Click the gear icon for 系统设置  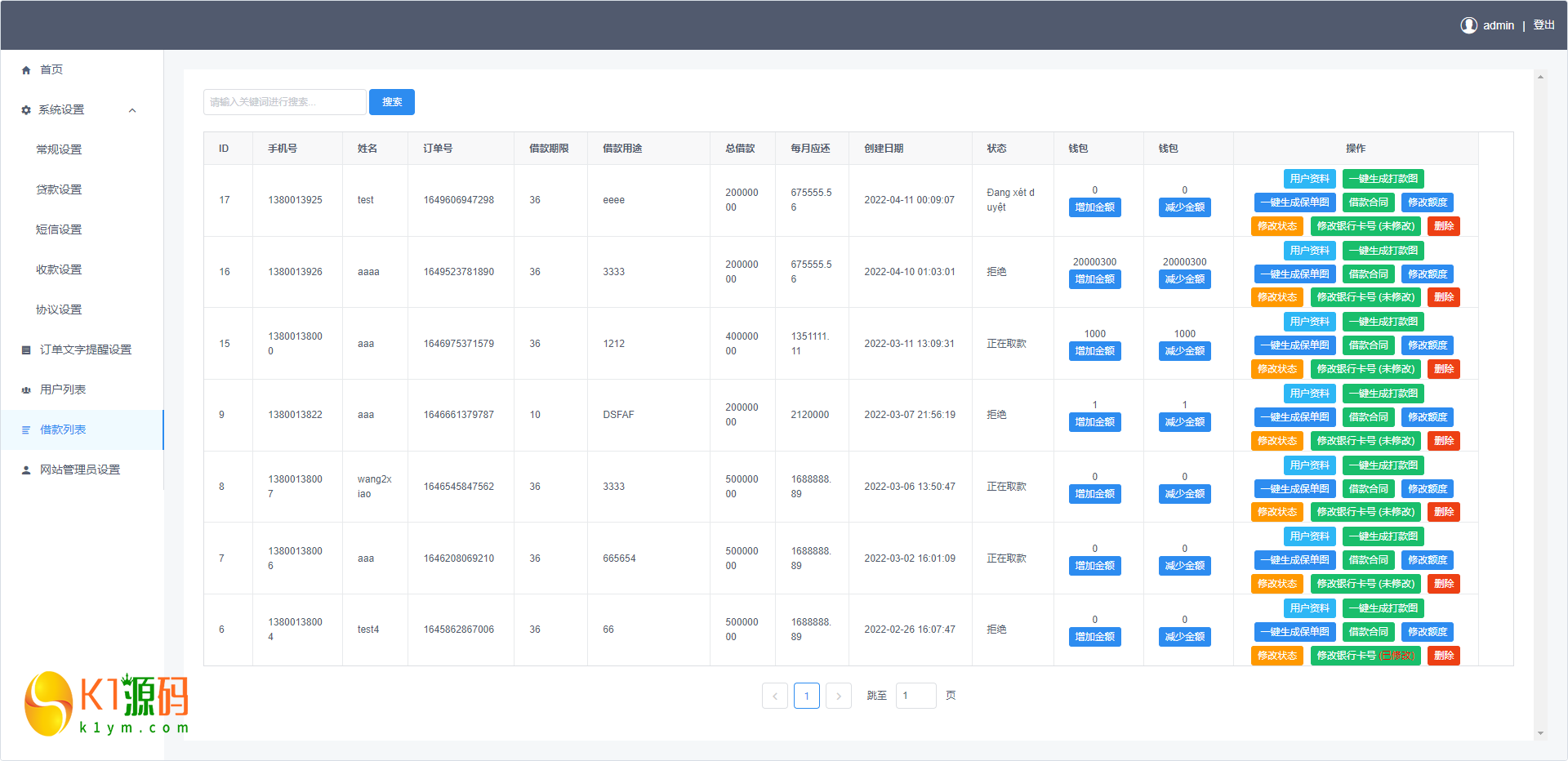(26, 110)
